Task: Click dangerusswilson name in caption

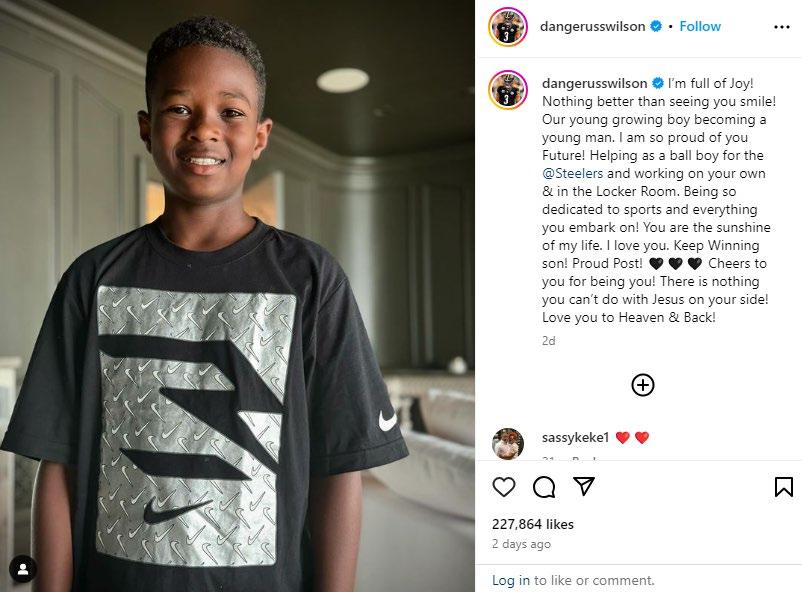Action: click(x=594, y=83)
